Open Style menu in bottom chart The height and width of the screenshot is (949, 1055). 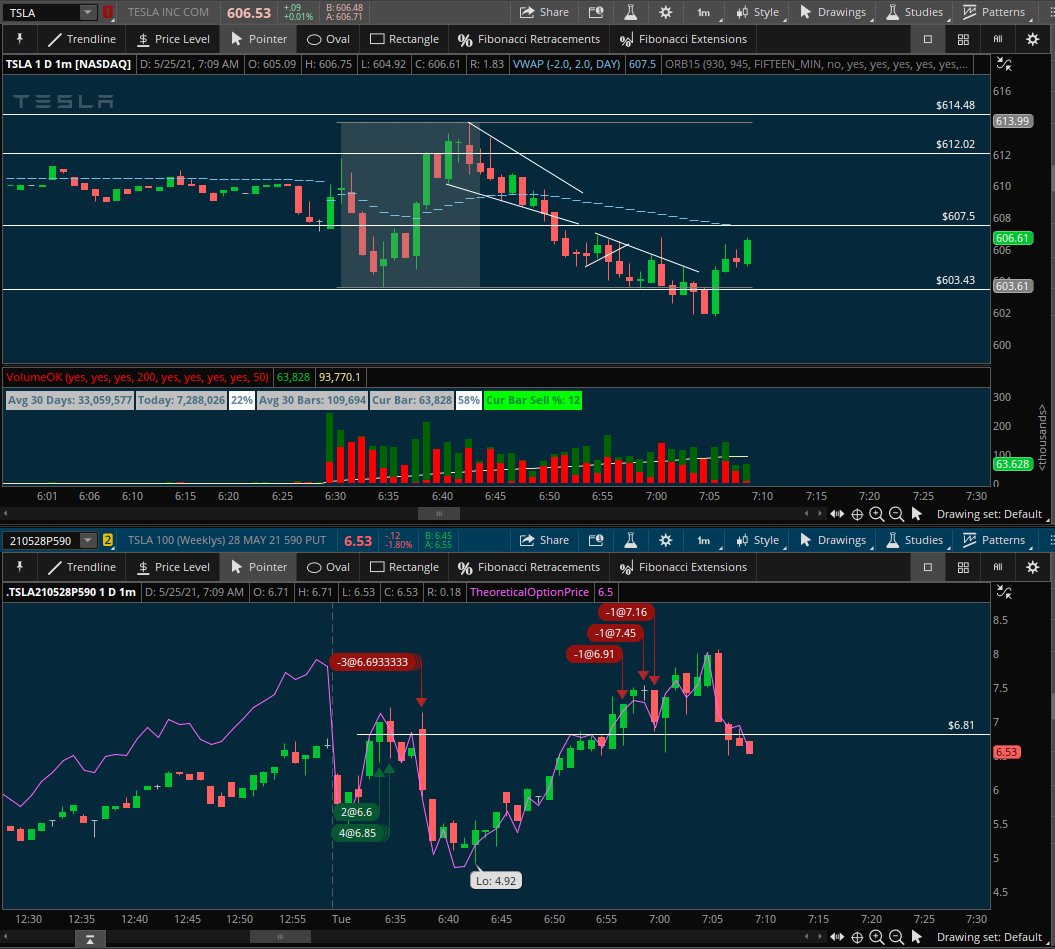758,540
